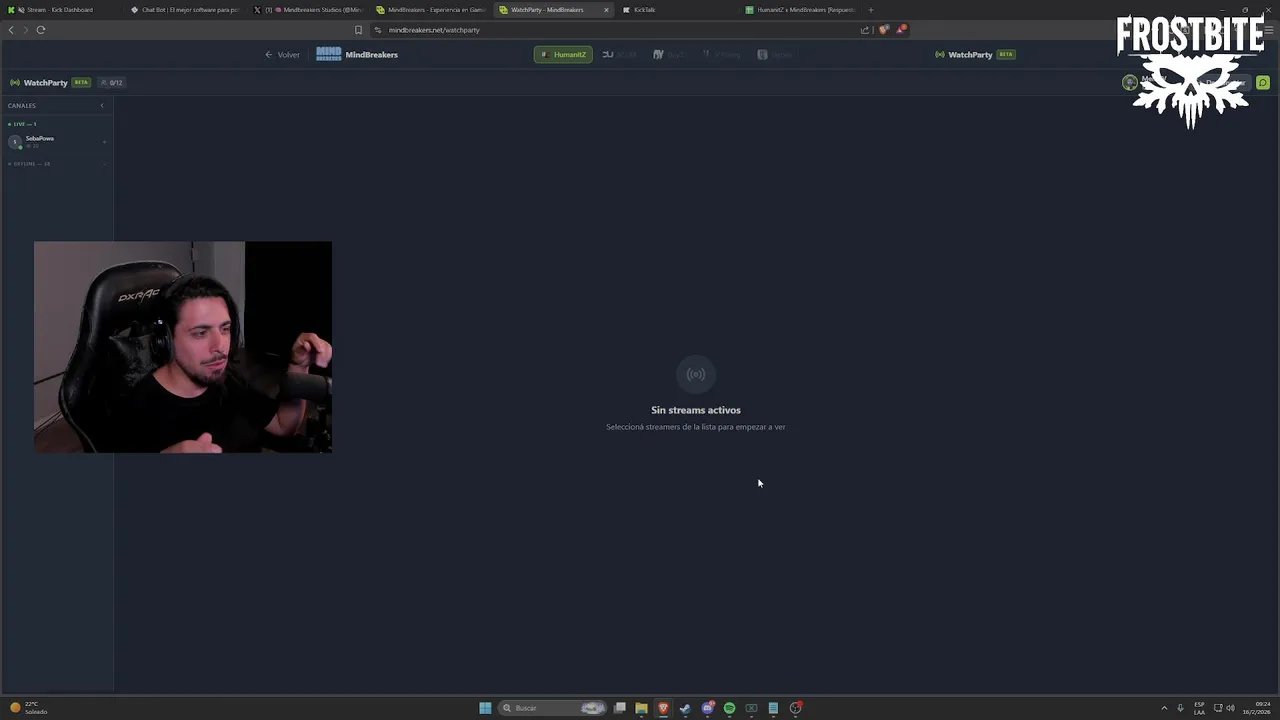Click the browser forward arrow
1280x720 pixels.
point(26,30)
